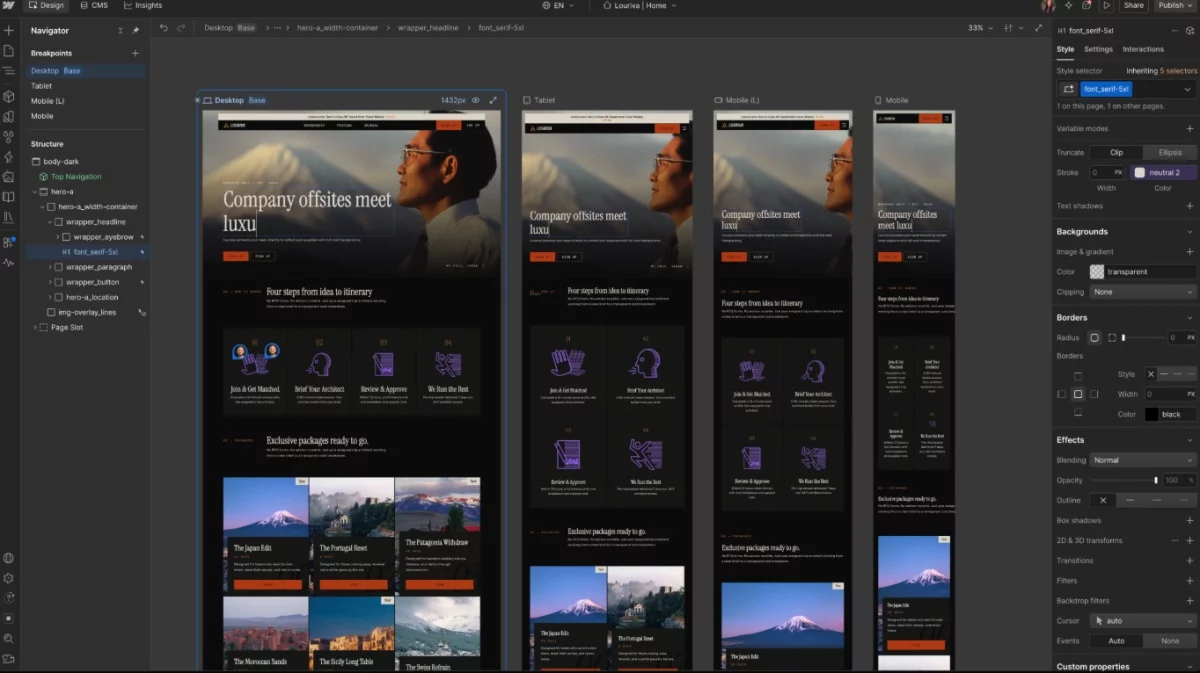The width and height of the screenshot is (1200, 673).
Task: Click the Preview play icon in top bar
Action: coord(1107,5)
